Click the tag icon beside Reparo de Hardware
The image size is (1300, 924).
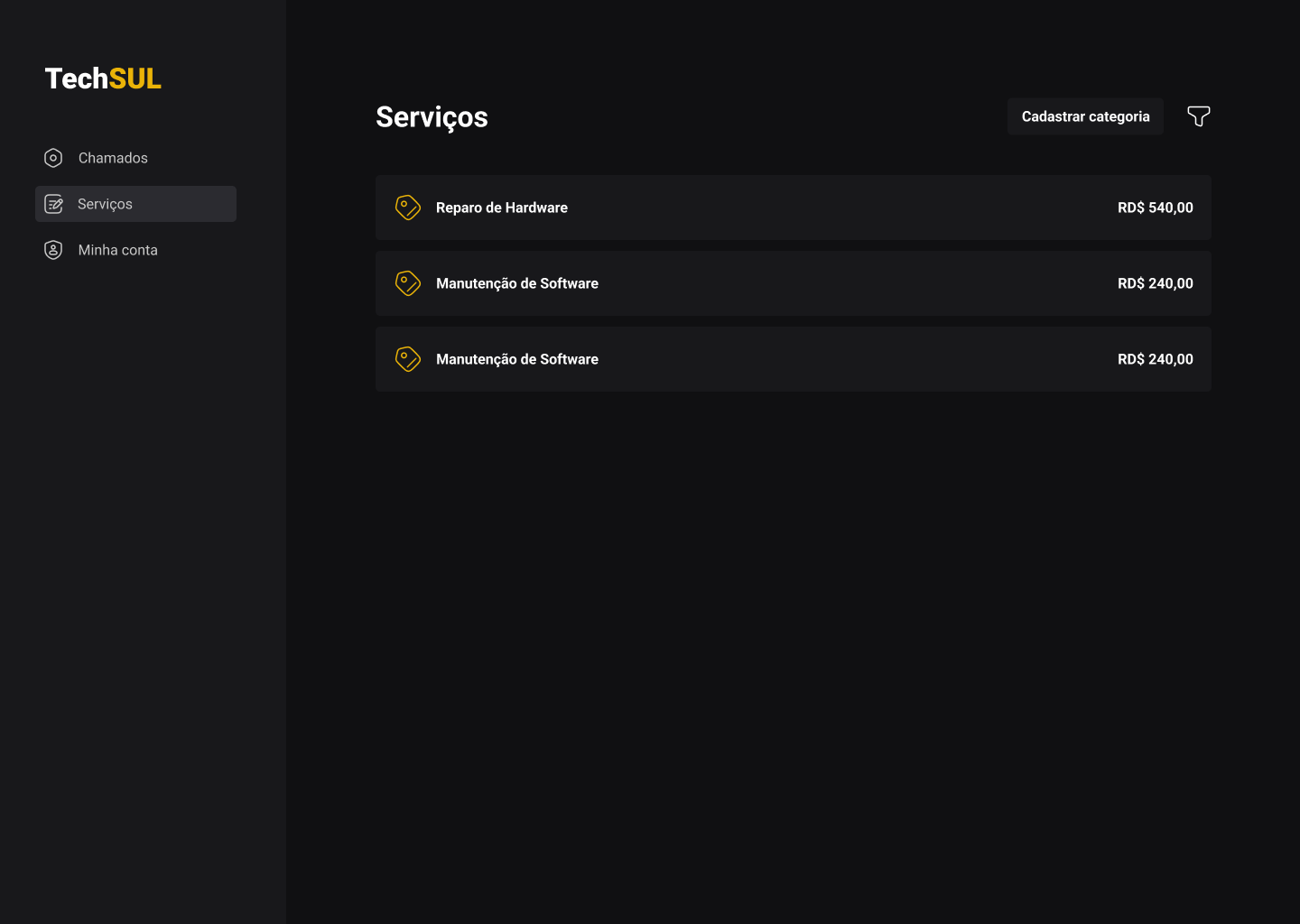pyautogui.click(x=408, y=208)
